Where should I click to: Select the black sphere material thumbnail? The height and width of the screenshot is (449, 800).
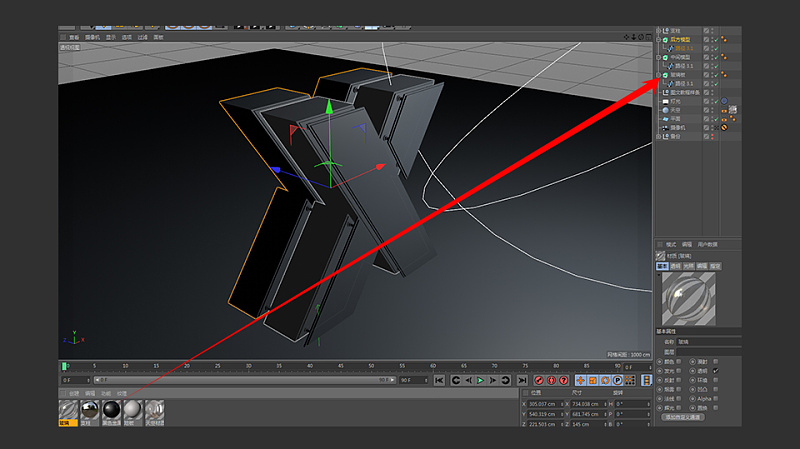111,411
